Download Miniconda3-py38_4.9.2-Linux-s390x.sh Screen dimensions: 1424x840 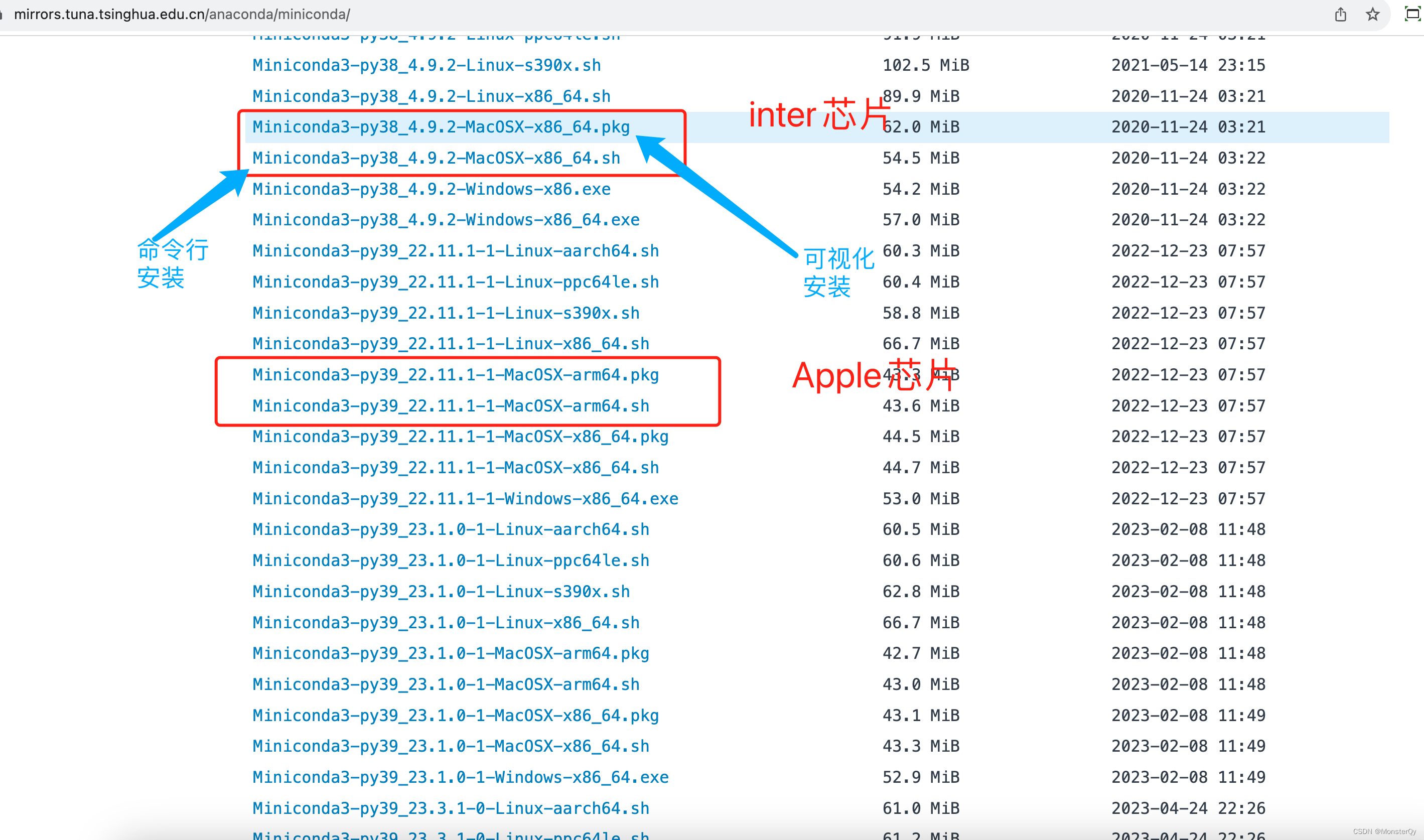pos(426,65)
